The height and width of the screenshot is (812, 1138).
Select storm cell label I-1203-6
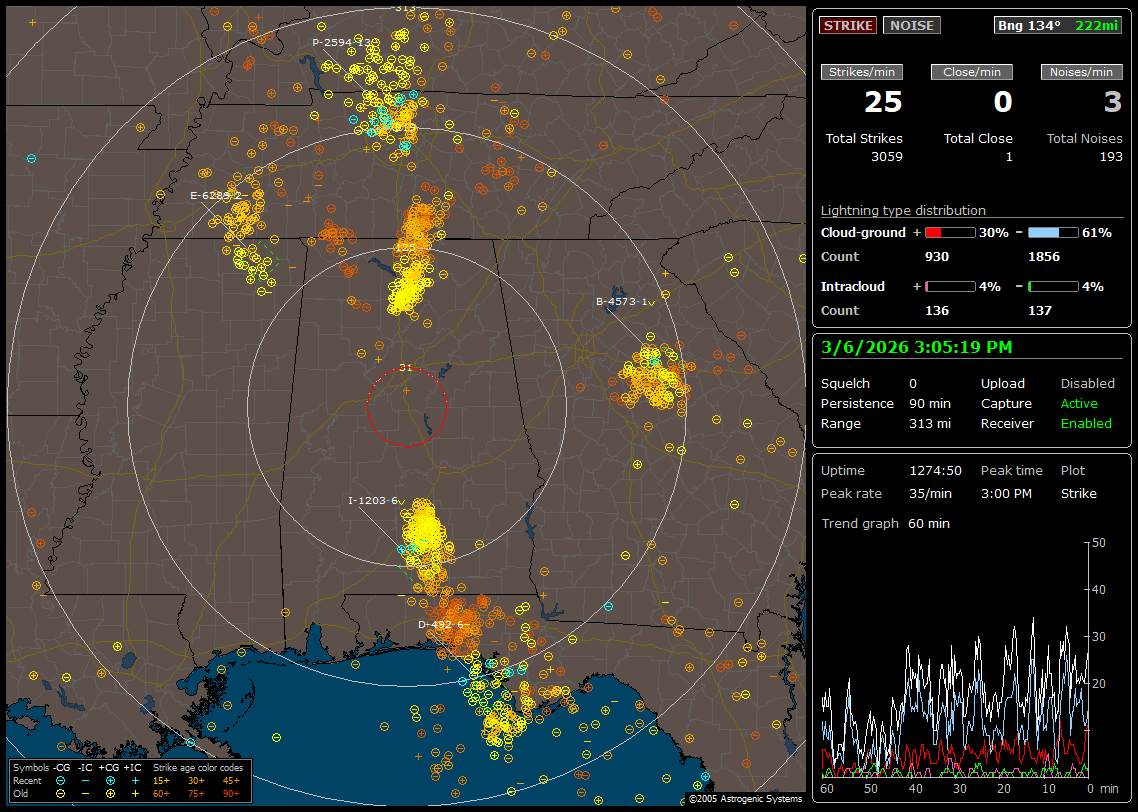pyautogui.click(x=373, y=500)
